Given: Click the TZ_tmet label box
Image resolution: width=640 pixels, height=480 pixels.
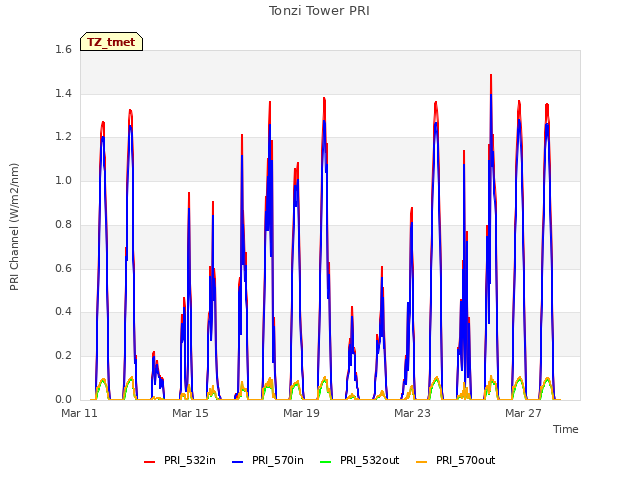Looking at the screenshot, I should pos(111,42).
